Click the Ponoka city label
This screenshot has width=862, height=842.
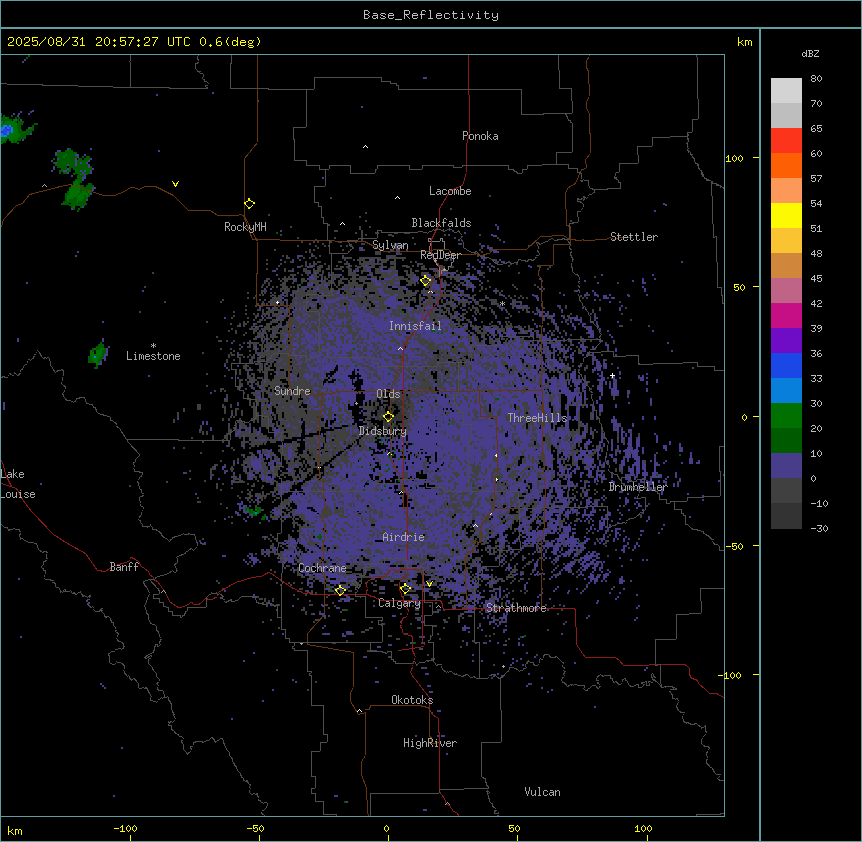click(480, 136)
